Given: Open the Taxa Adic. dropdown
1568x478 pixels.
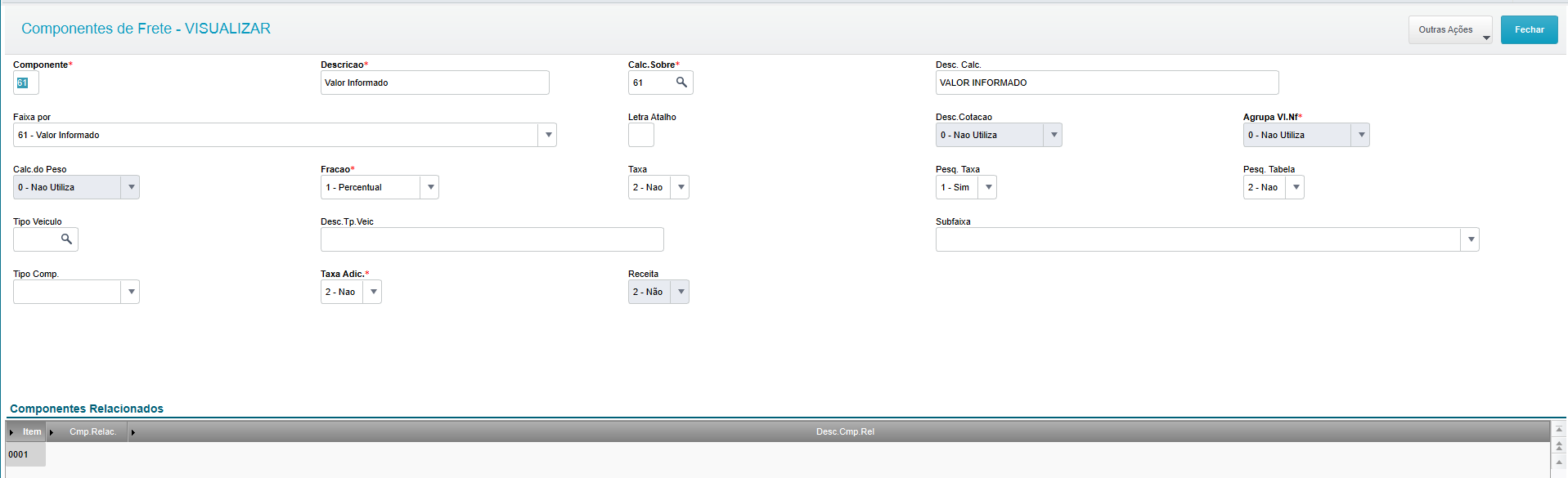Looking at the screenshot, I should point(373,292).
